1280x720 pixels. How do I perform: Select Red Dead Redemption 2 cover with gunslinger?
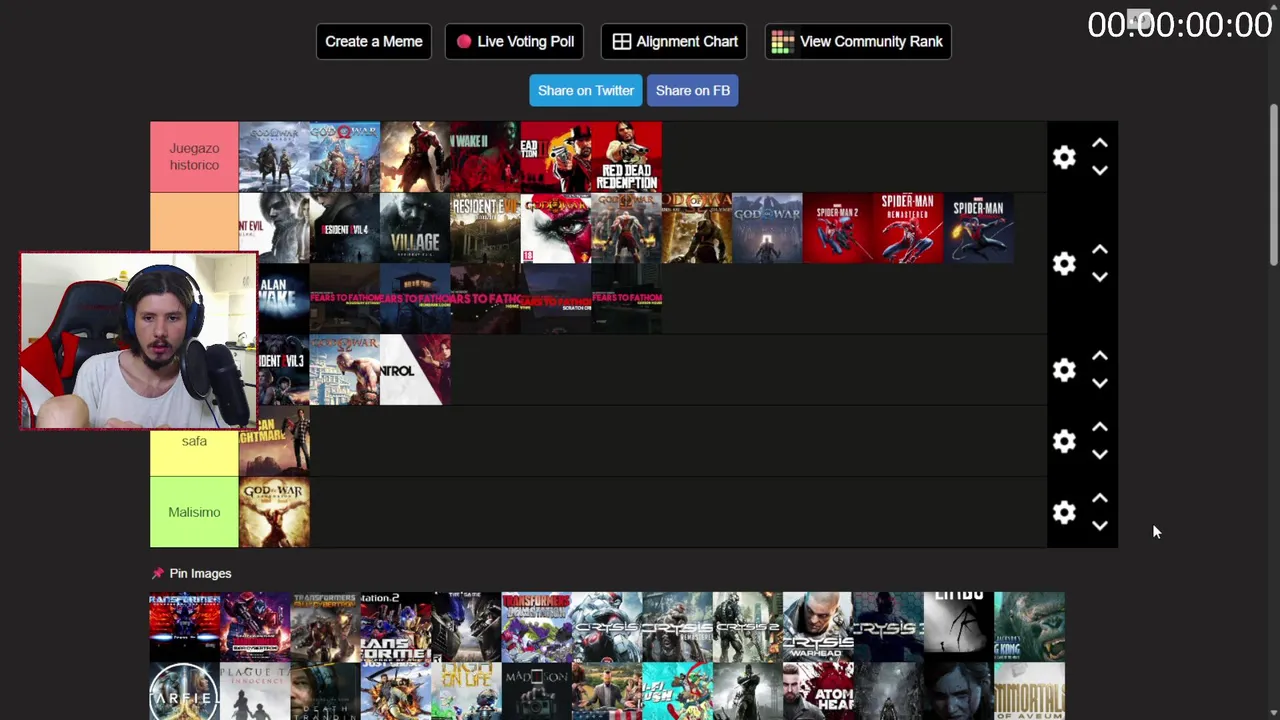click(x=555, y=157)
